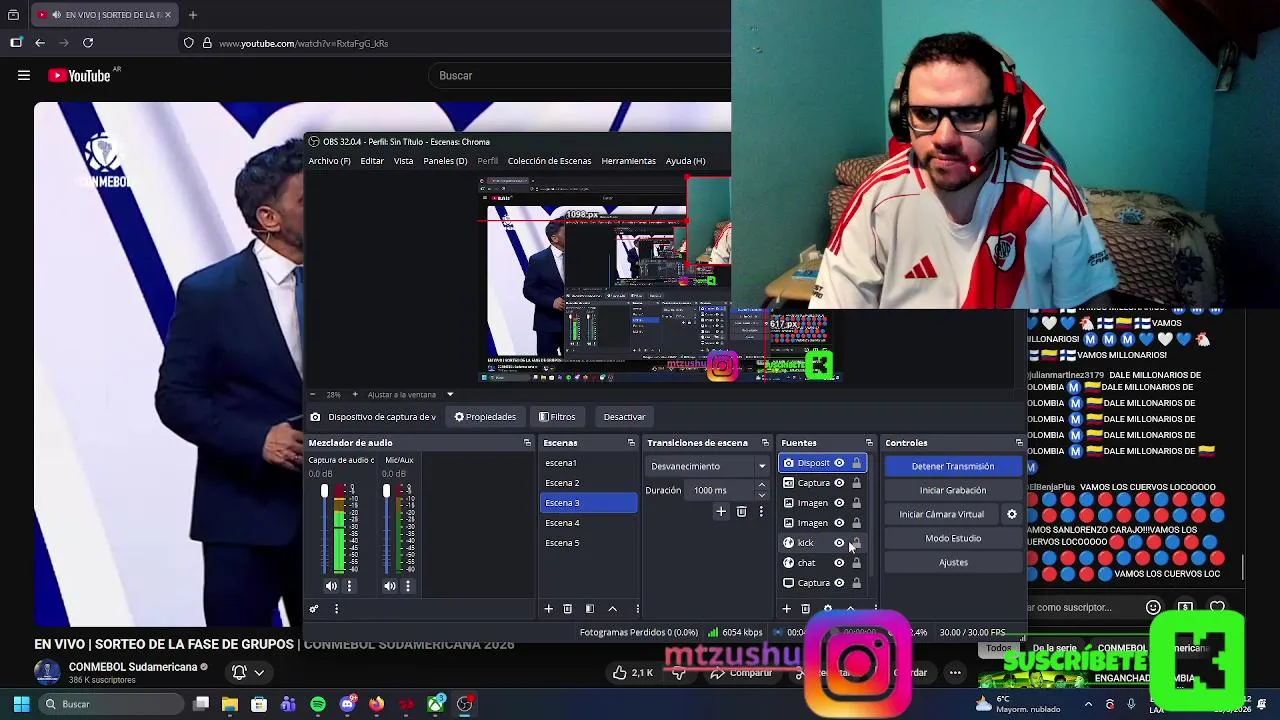Lock the kick source

[856, 543]
